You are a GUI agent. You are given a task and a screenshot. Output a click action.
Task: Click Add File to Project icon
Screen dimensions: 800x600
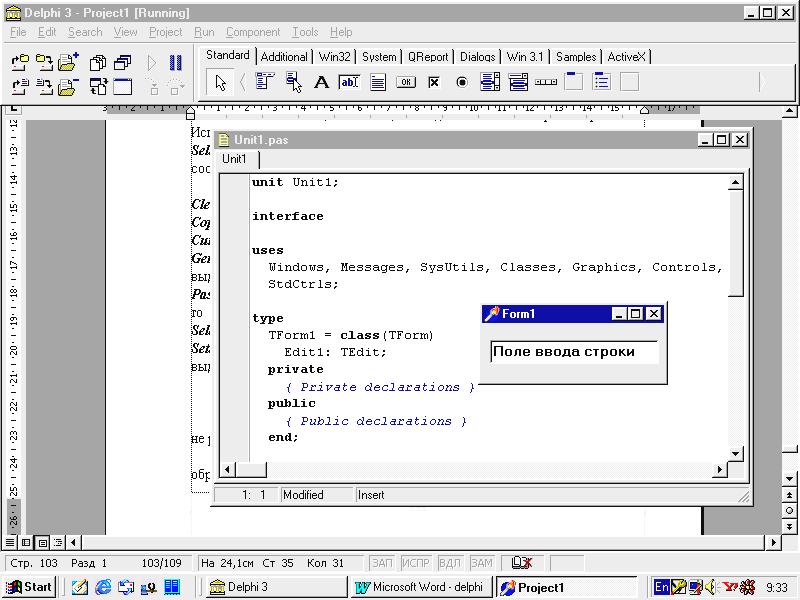[x=68, y=62]
